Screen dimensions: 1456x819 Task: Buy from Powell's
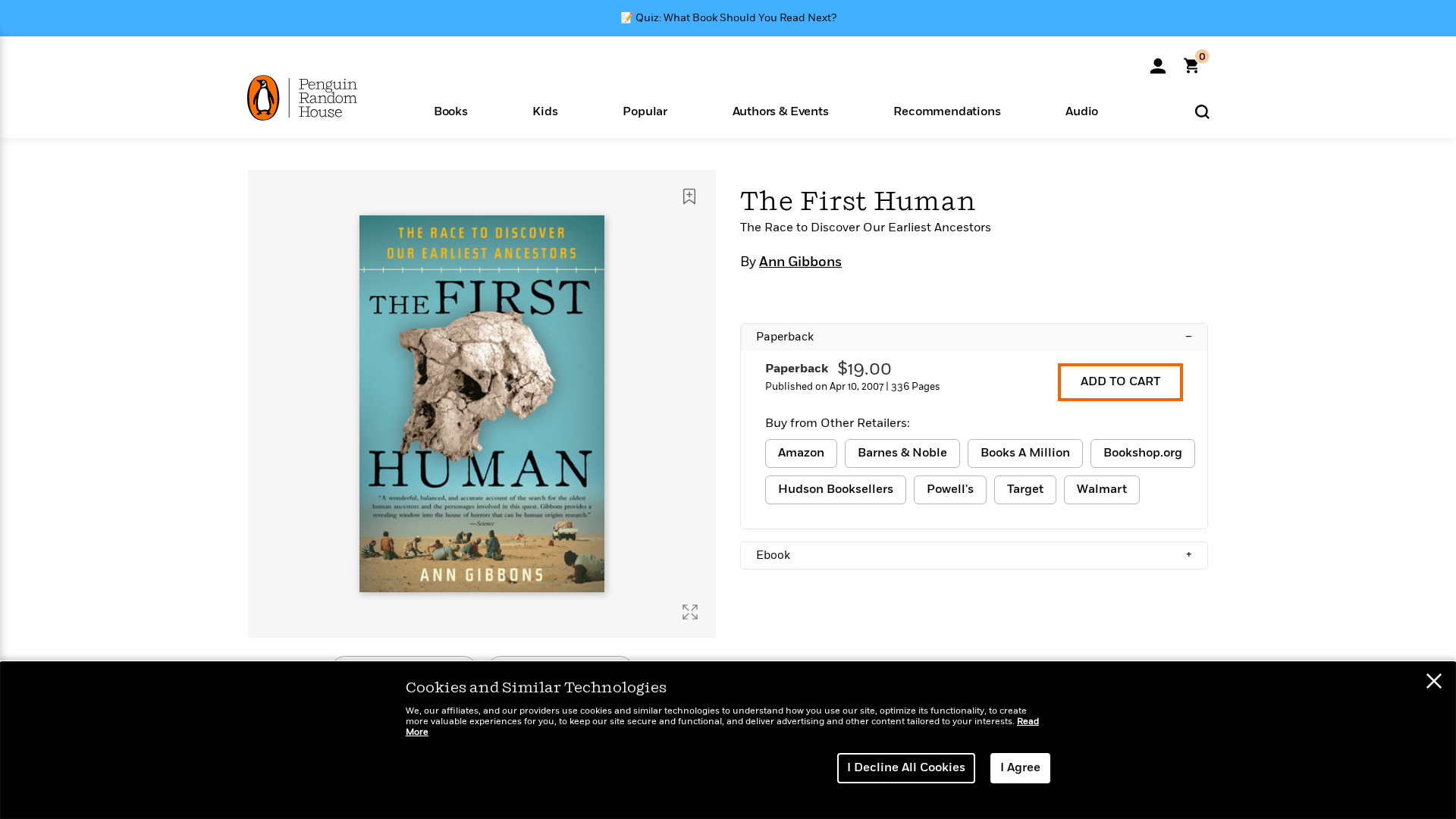(x=950, y=490)
